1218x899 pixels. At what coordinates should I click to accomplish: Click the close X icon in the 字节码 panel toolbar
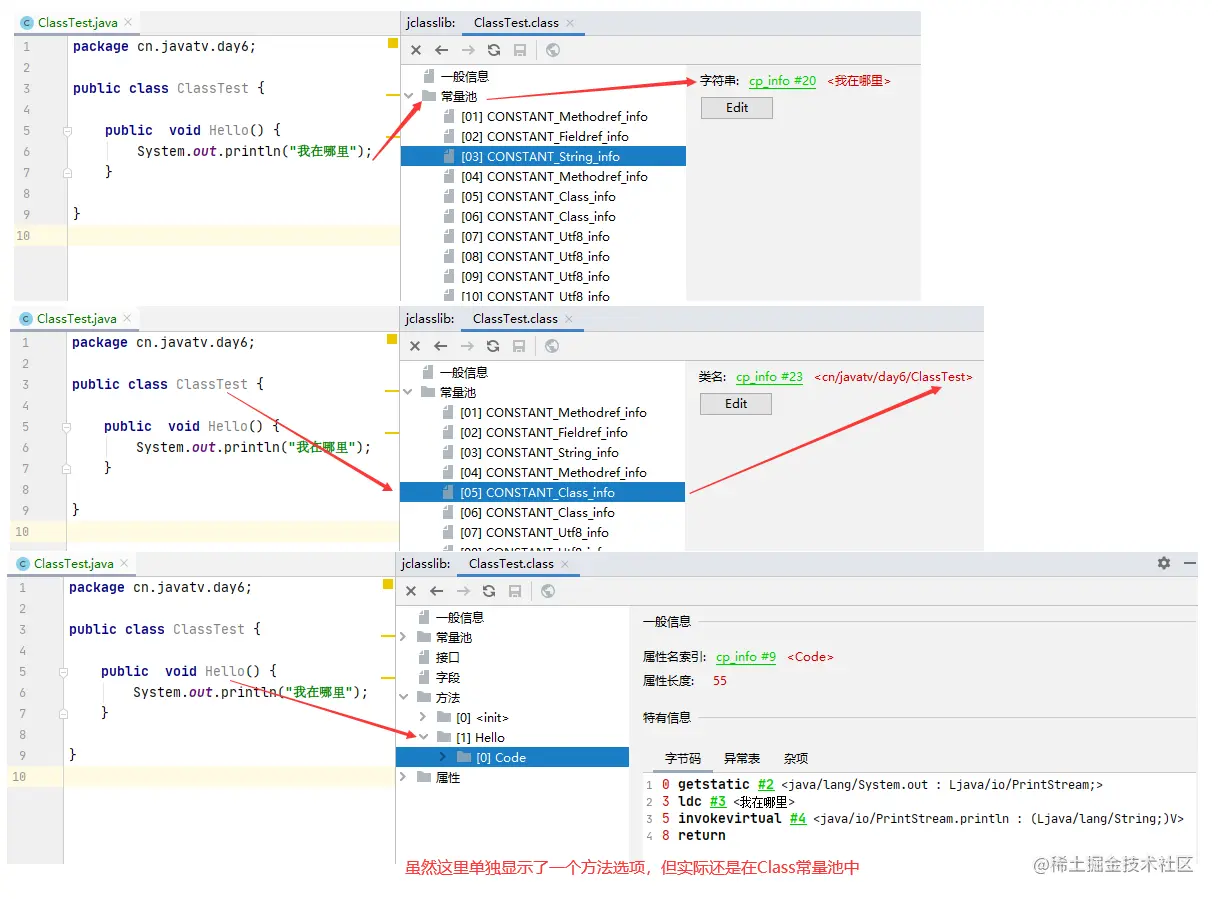(411, 591)
